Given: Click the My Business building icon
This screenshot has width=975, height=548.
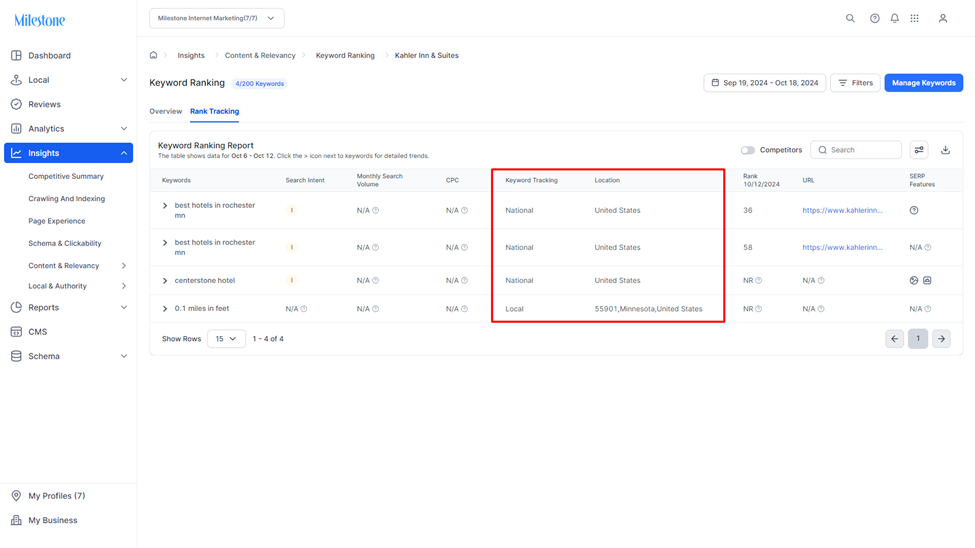Looking at the screenshot, I should 16,520.
